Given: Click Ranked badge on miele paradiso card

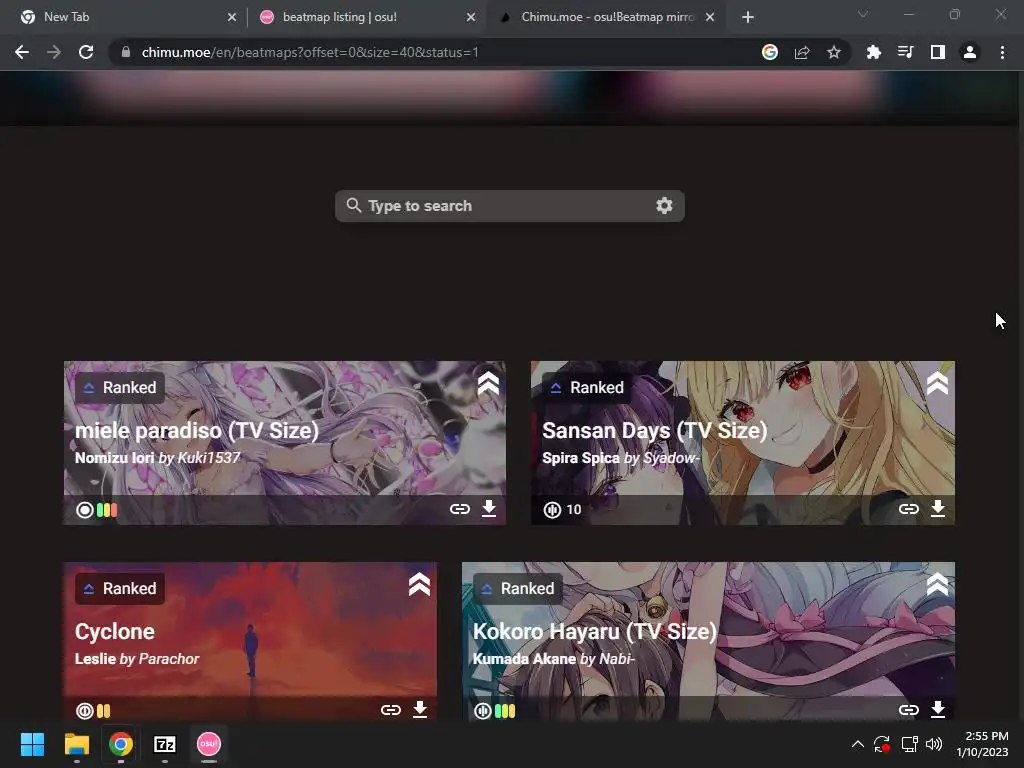Looking at the screenshot, I should (120, 388).
